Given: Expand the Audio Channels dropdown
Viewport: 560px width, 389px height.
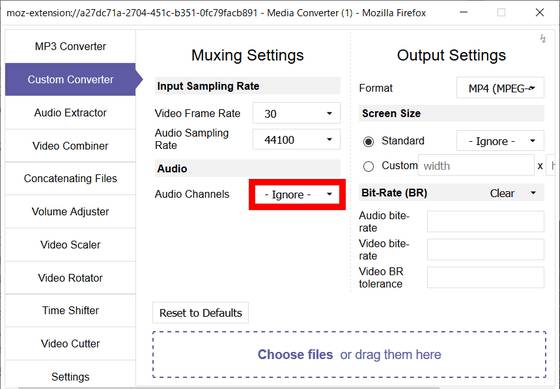Looking at the screenshot, I should pyautogui.click(x=297, y=194).
